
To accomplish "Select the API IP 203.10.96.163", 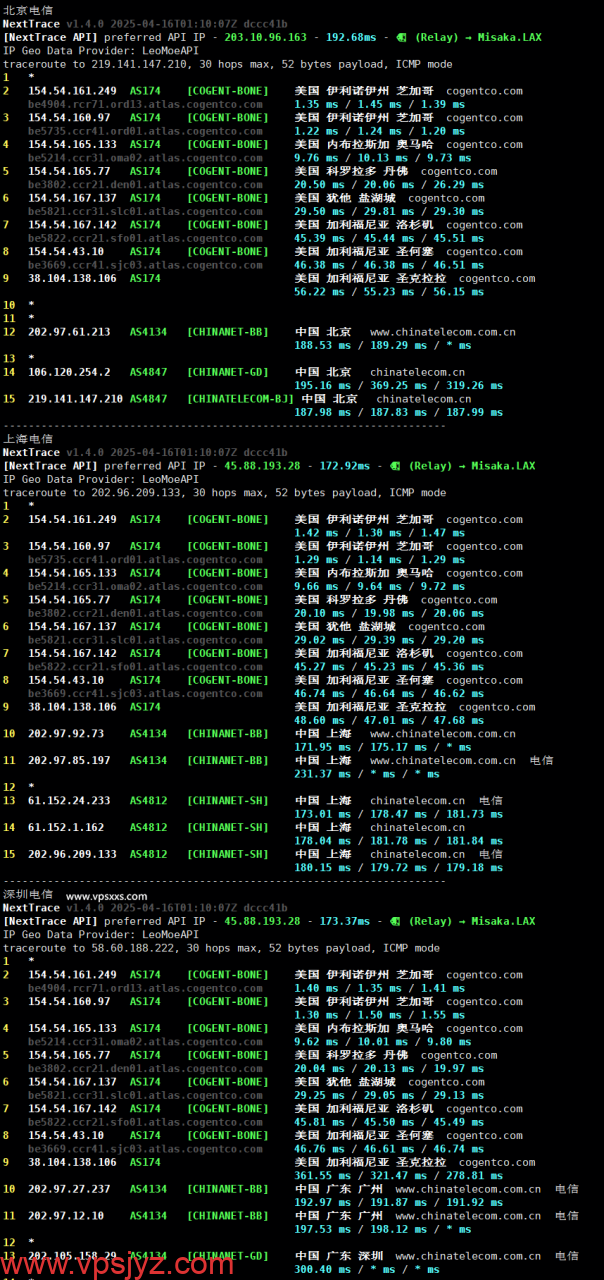I will pyautogui.click(x=266, y=37).
